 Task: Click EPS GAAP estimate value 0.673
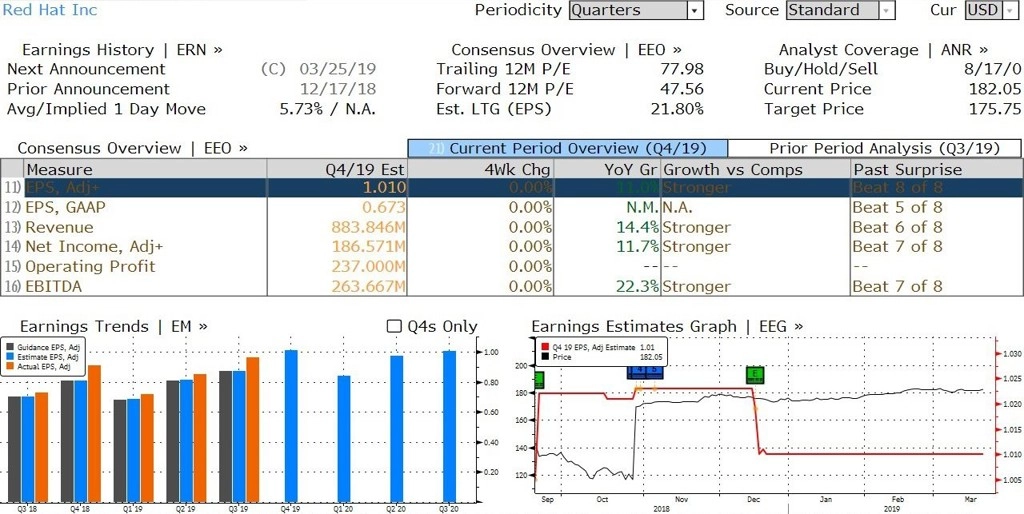click(385, 208)
